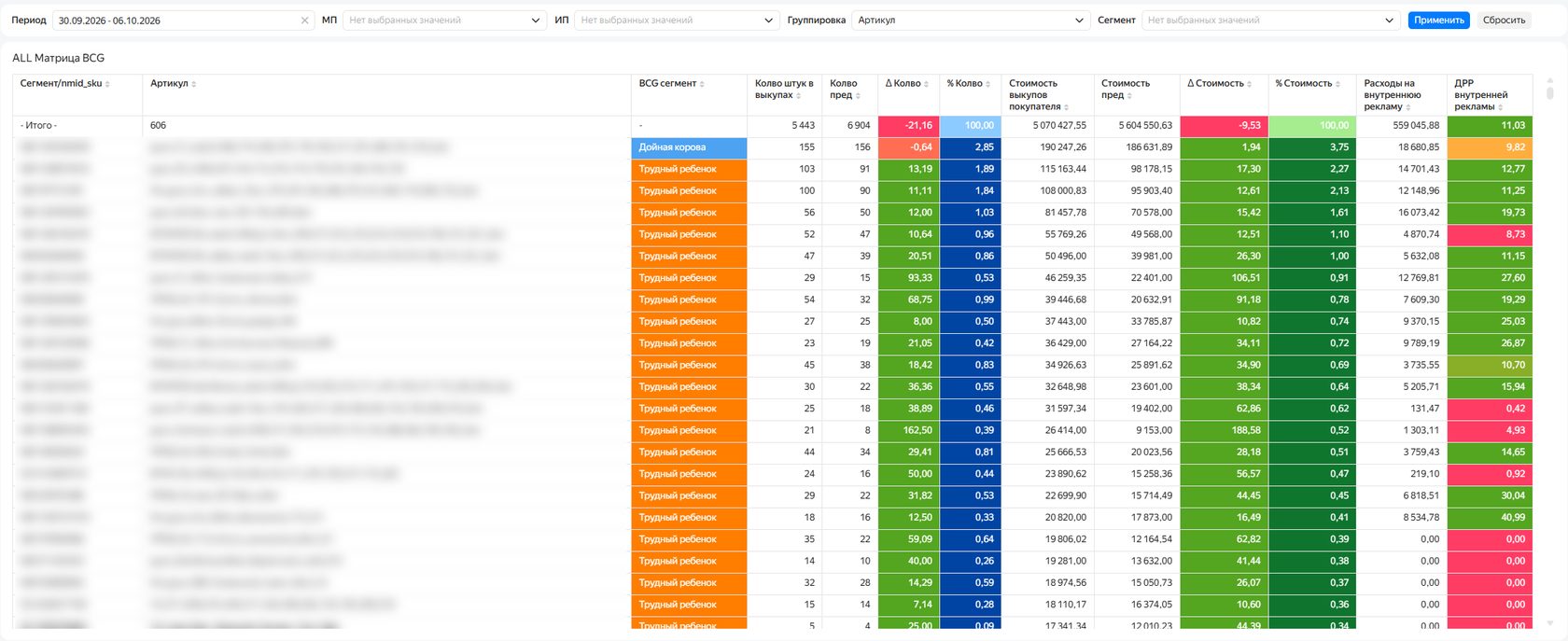
Task: Sort by Колво пред column arrows
Action: point(858,96)
